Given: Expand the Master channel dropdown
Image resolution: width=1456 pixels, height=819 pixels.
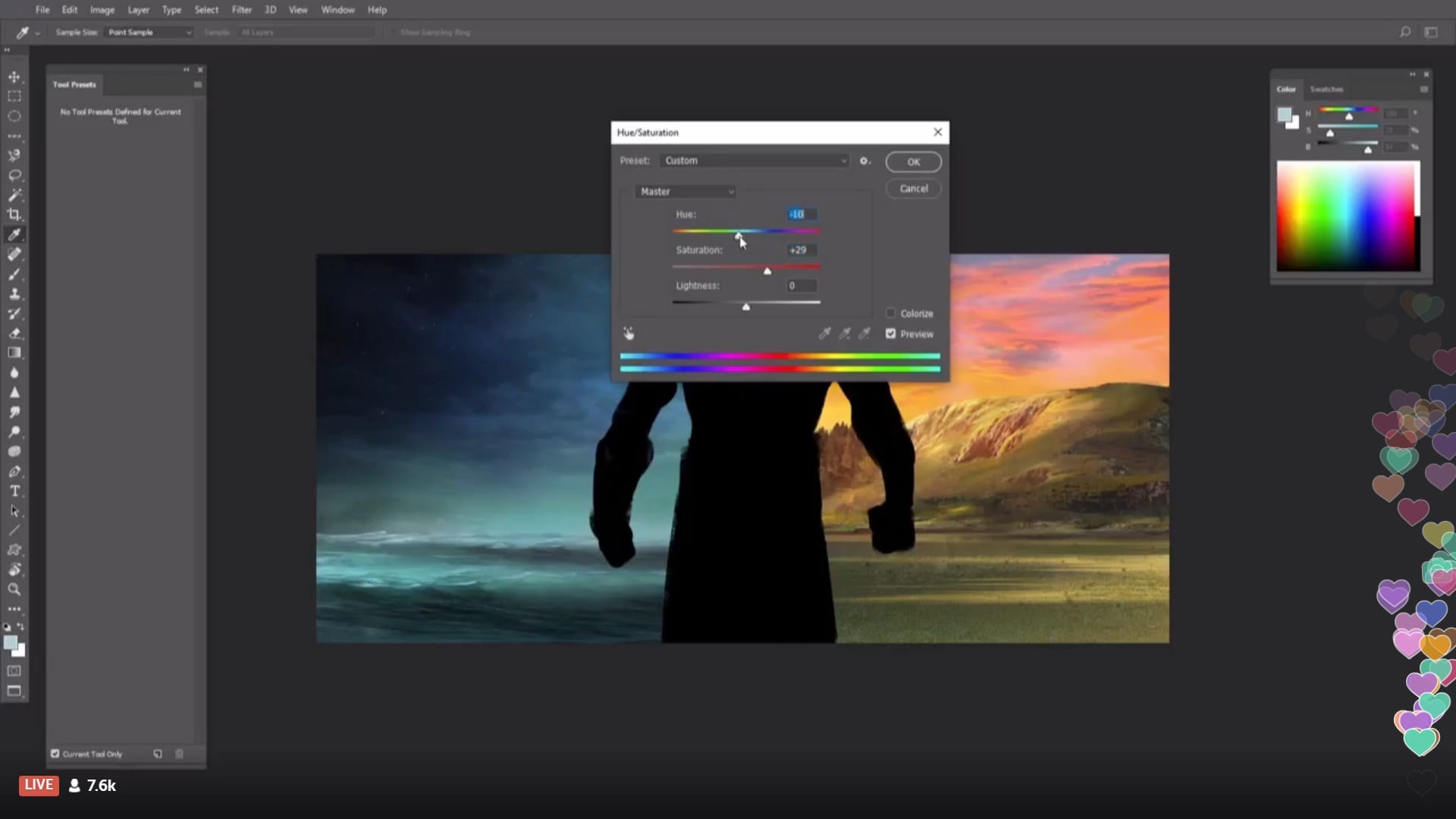Looking at the screenshot, I should (x=686, y=192).
